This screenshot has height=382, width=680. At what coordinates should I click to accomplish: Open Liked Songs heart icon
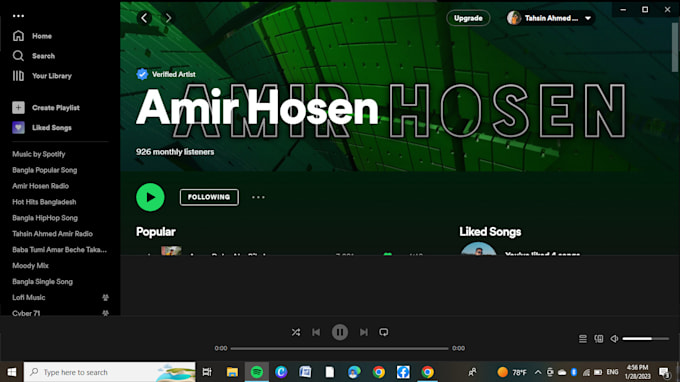pos(18,127)
